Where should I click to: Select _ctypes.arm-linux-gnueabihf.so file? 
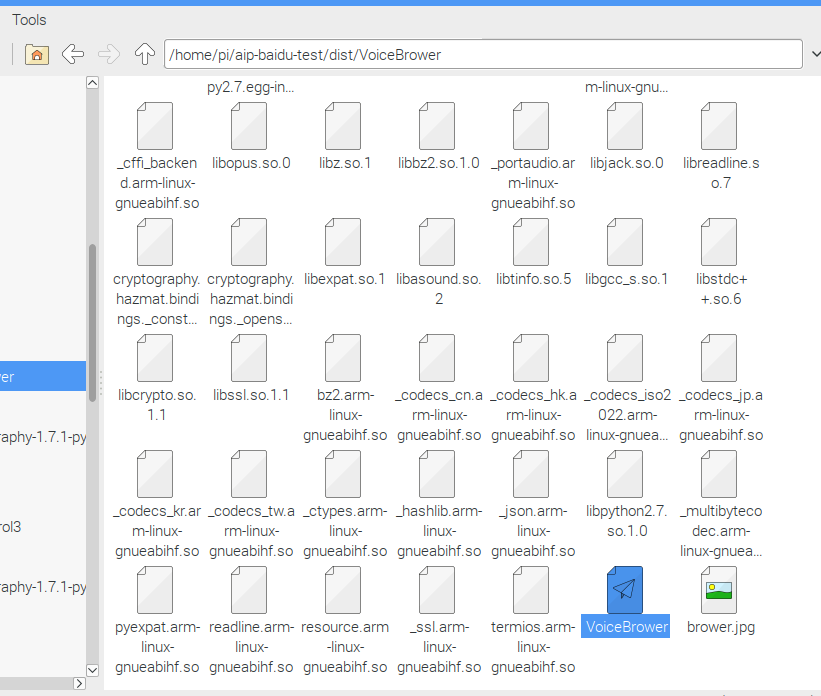[x=344, y=504]
